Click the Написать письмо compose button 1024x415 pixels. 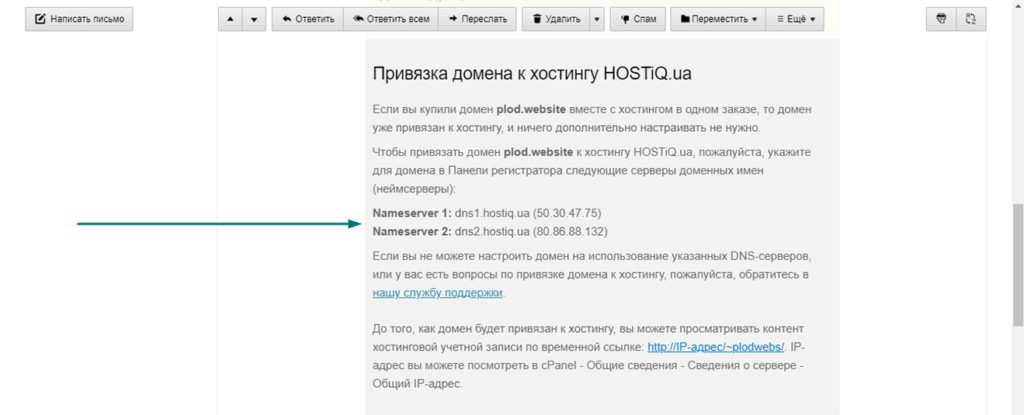click(x=79, y=19)
